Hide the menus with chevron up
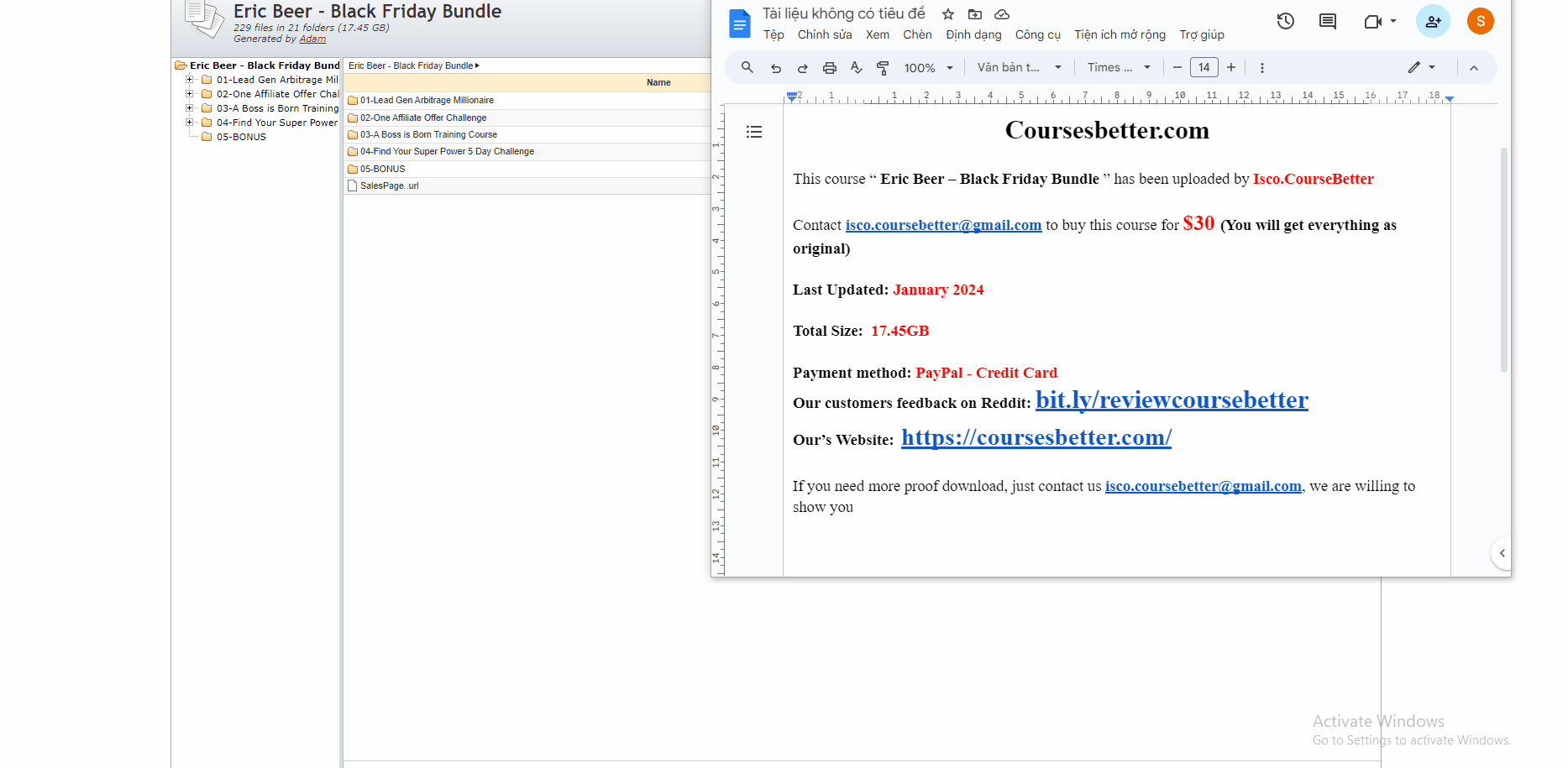1568x768 pixels. tap(1474, 68)
